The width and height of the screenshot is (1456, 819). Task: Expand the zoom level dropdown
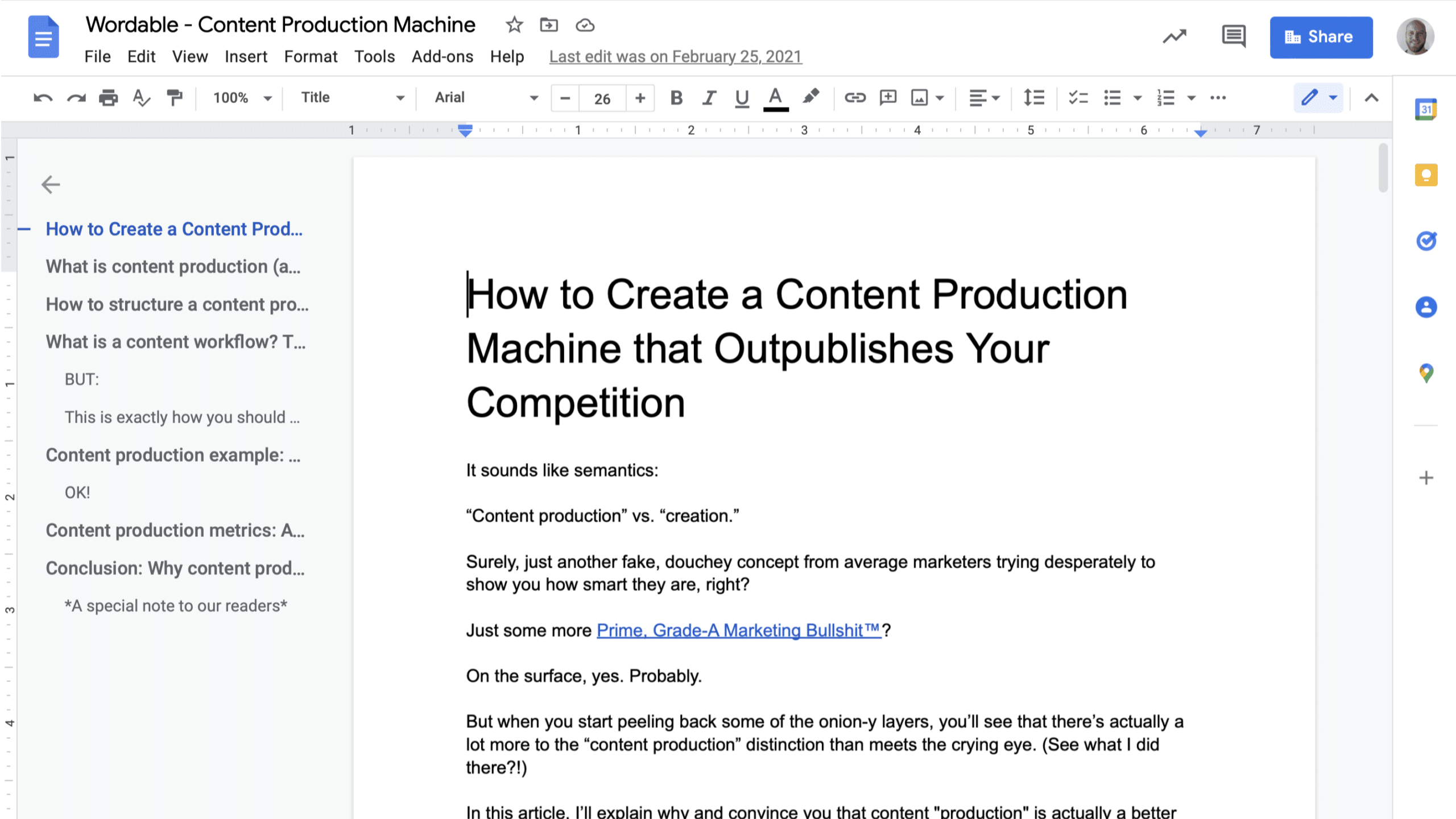241,97
